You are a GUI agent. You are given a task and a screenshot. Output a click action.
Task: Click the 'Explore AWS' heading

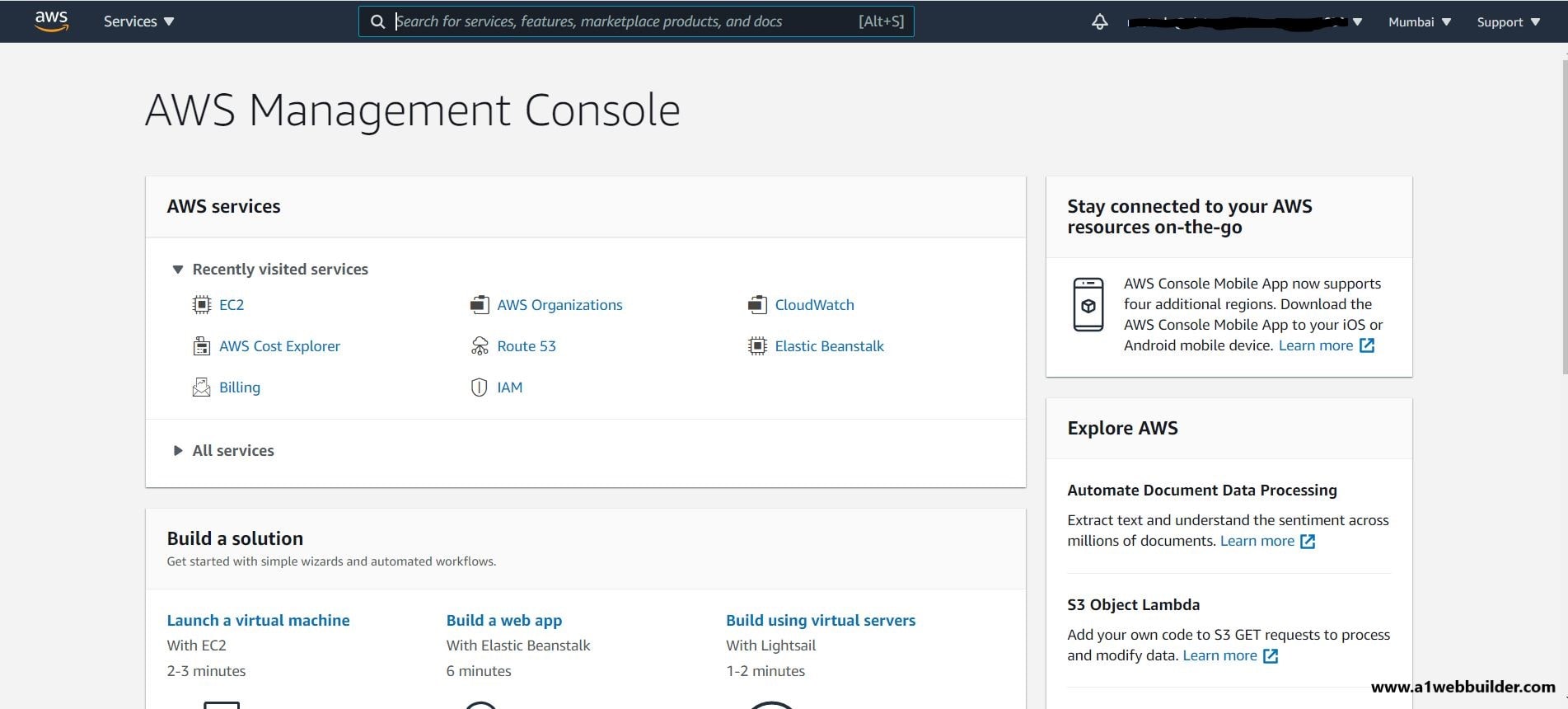tap(1122, 428)
